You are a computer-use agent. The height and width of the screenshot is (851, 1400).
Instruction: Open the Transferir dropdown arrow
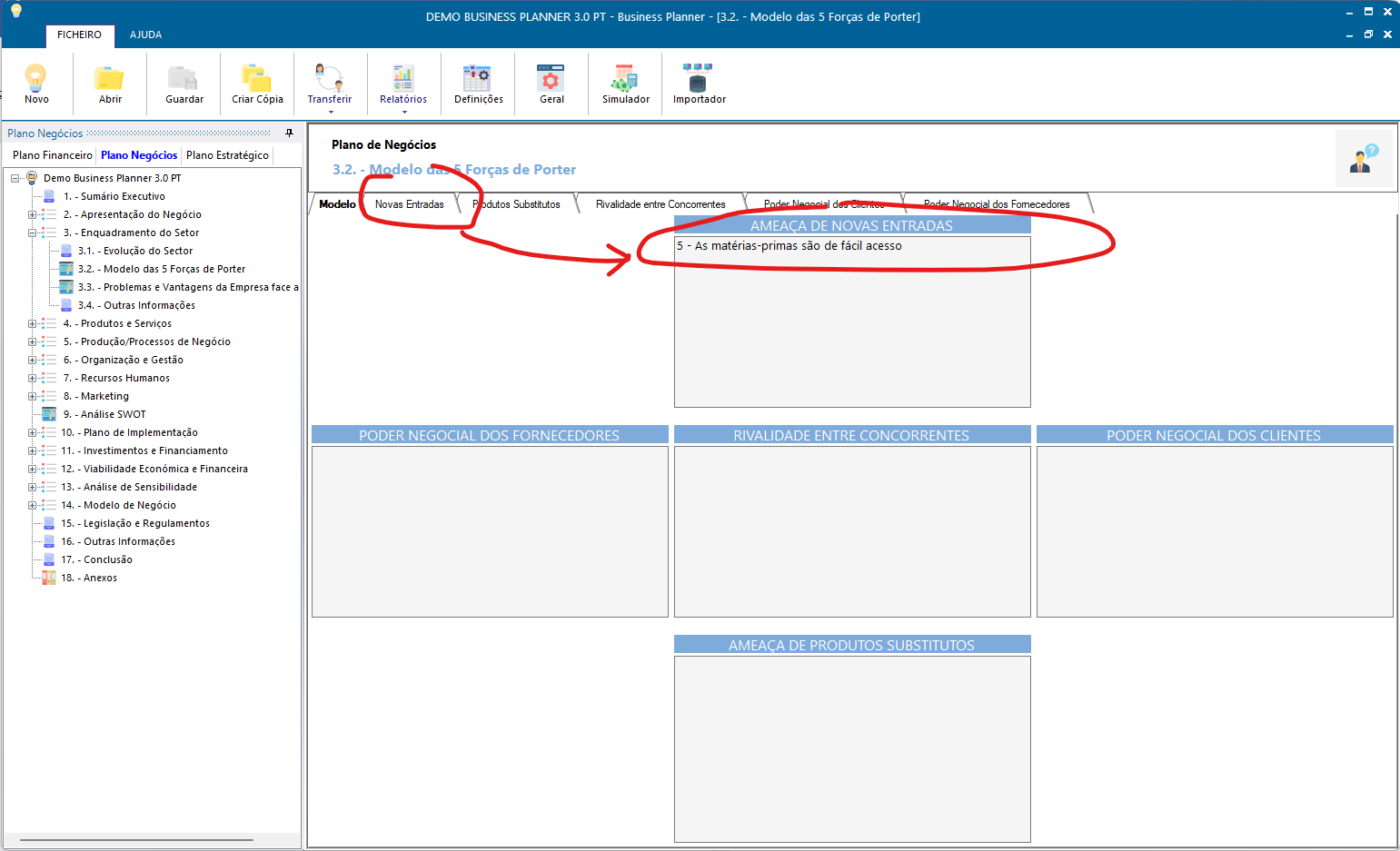tap(331, 113)
